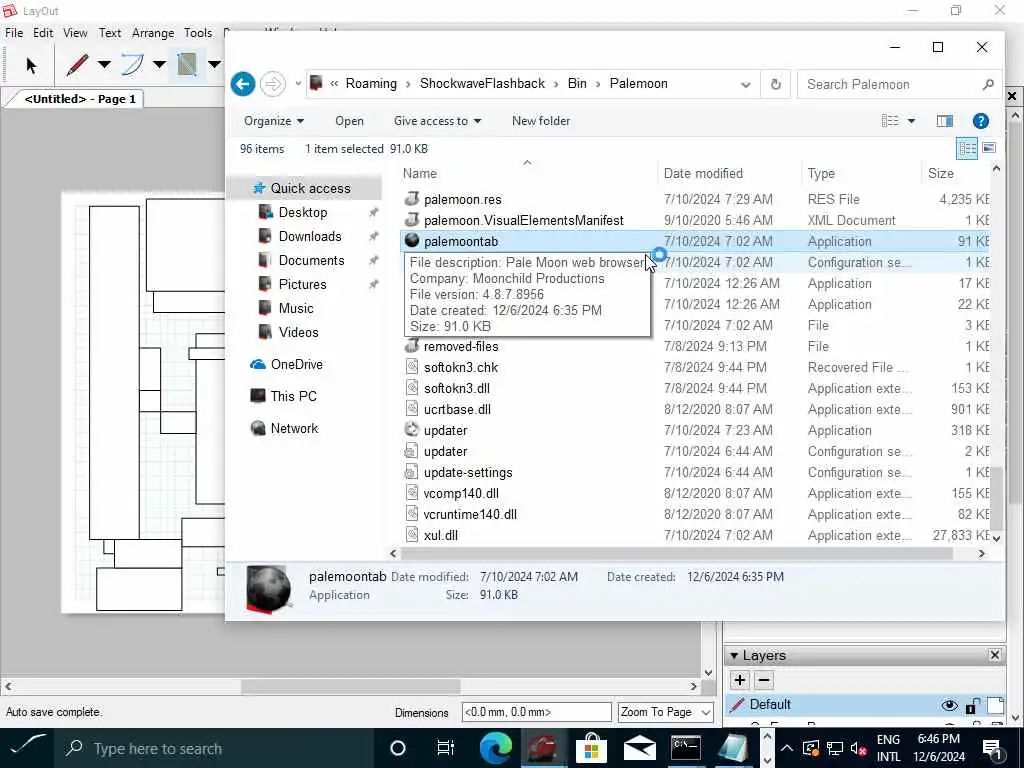Image resolution: width=1024 pixels, height=768 pixels.
Task: Open Network in navigation pane
Action: (294, 428)
